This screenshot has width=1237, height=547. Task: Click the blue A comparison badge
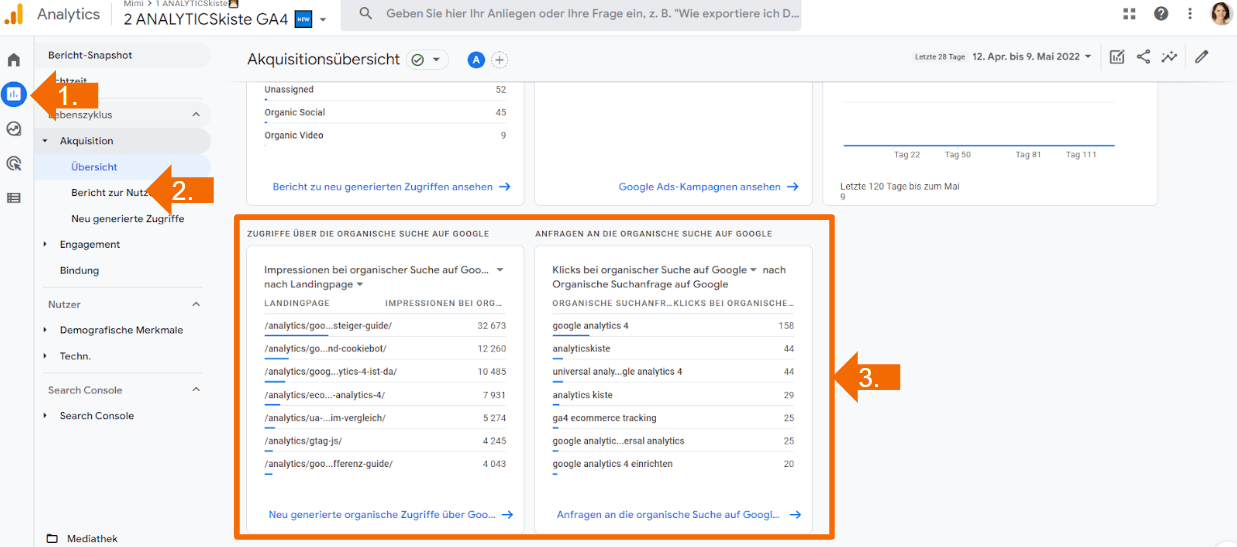click(476, 60)
